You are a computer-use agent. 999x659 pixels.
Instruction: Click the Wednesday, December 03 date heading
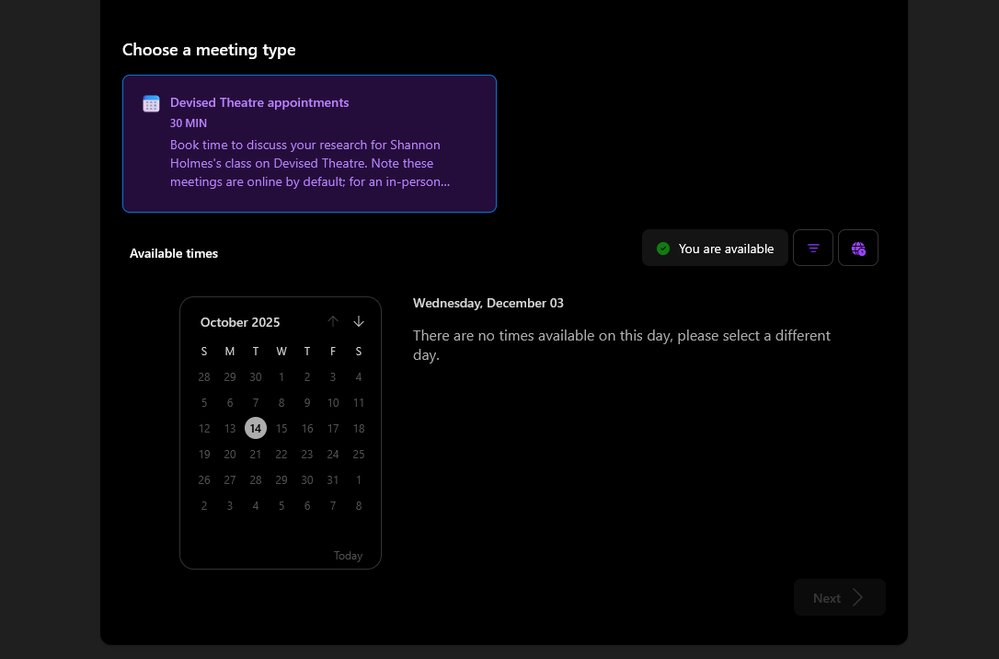point(488,303)
